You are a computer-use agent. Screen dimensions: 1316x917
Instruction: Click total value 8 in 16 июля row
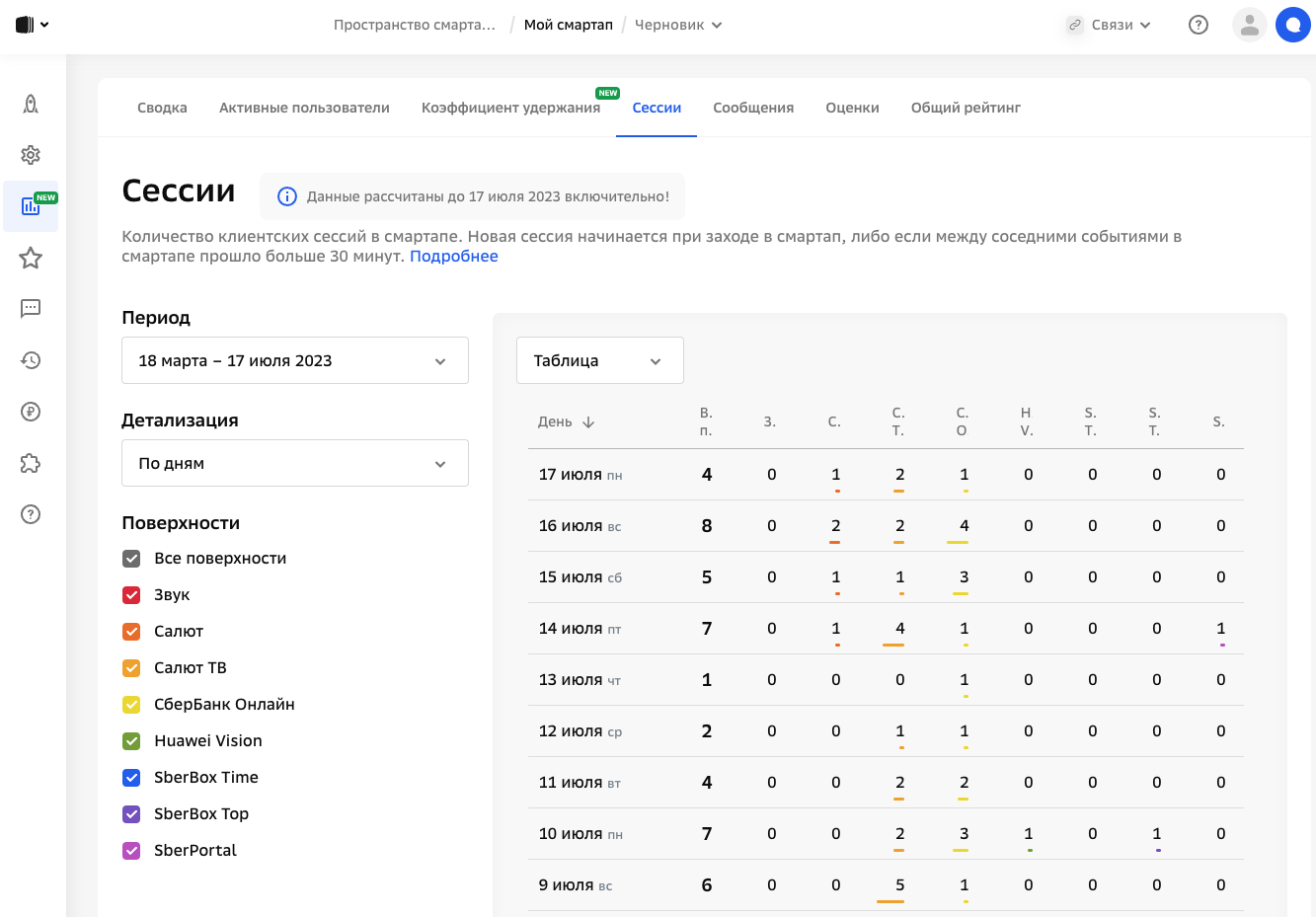click(707, 526)
